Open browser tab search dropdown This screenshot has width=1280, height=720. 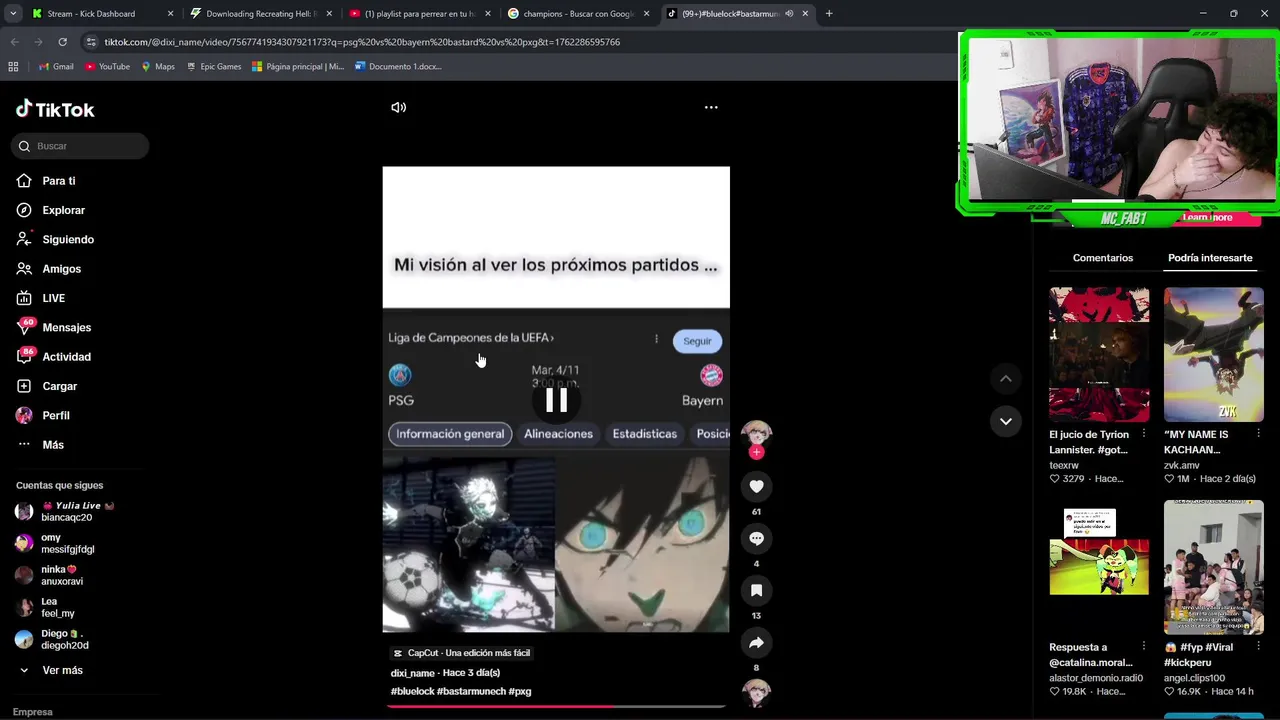(x=13, y=14)
